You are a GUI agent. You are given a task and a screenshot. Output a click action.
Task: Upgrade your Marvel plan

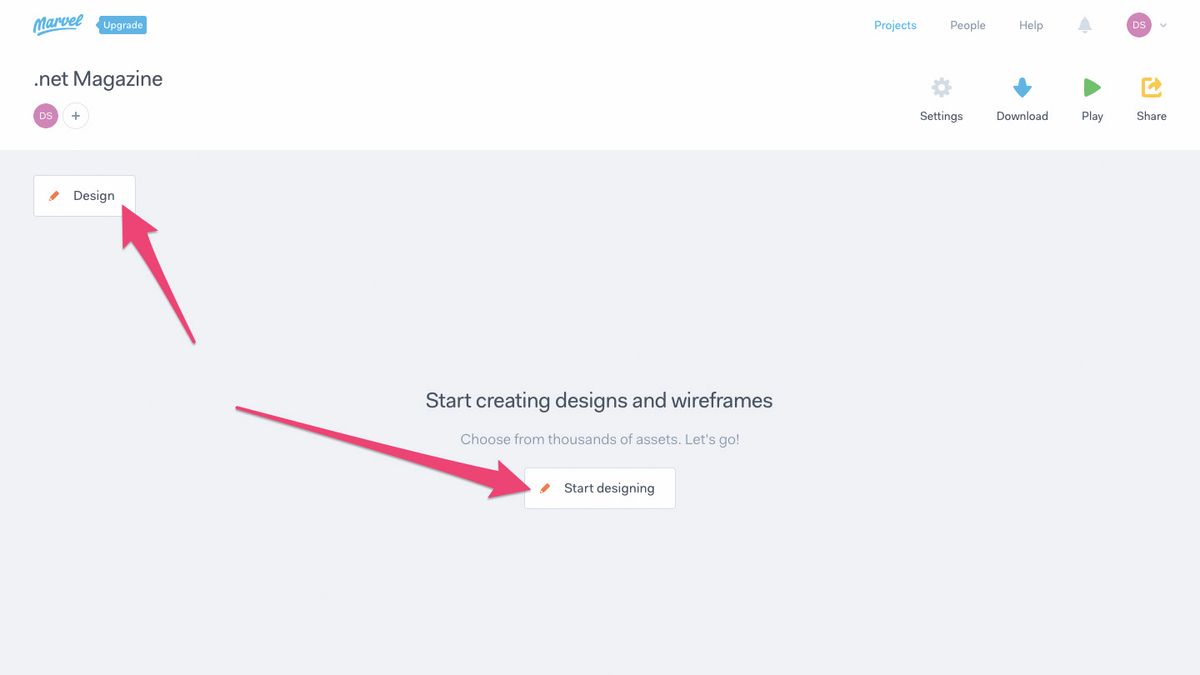point(122,24)
